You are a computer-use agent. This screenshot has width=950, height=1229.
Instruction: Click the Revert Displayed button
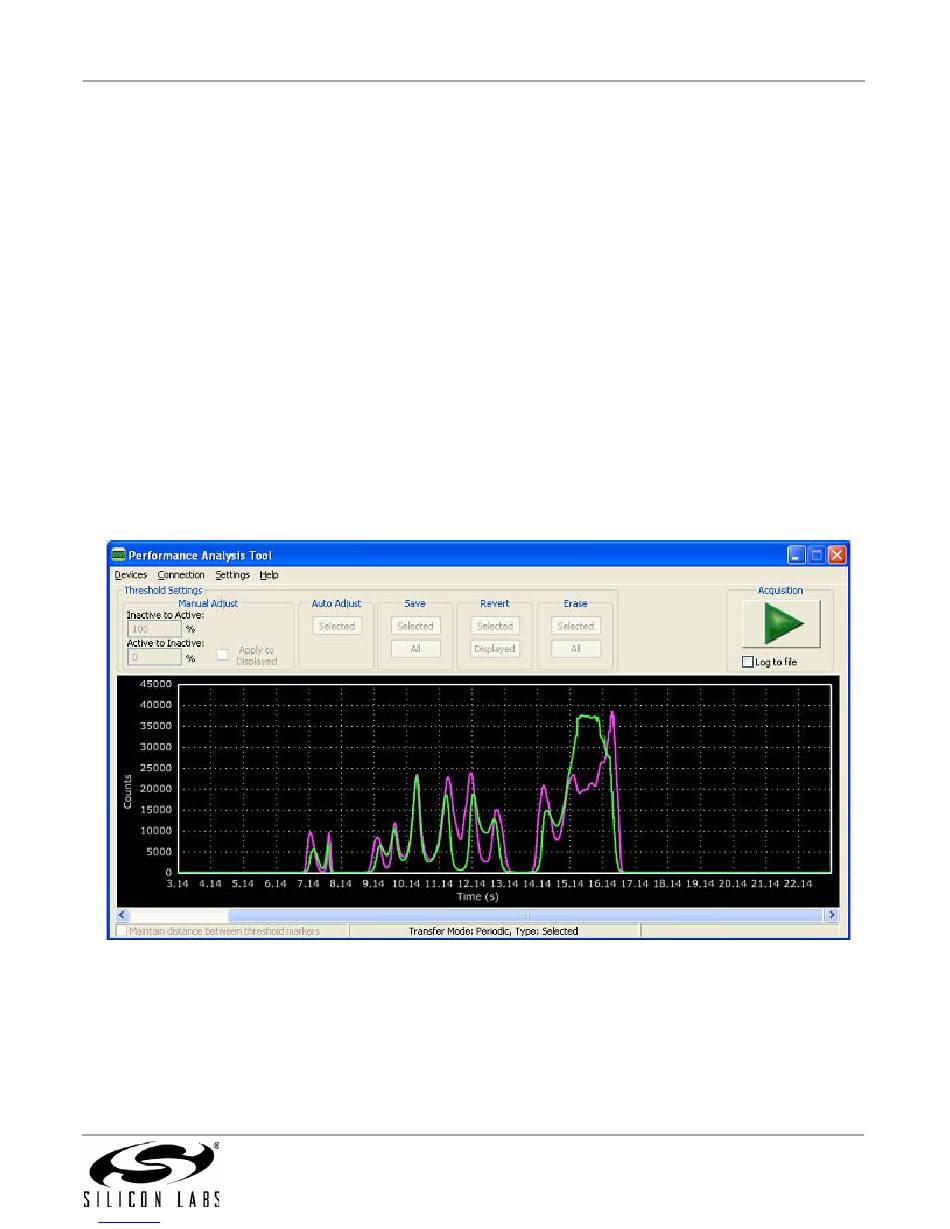pyautogui.click(x=495, y=649)
